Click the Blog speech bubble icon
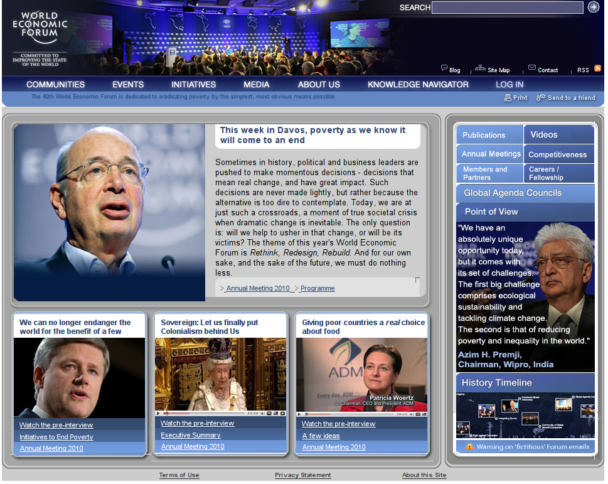This screenshot has height=484, width=608. coord(443,69)
